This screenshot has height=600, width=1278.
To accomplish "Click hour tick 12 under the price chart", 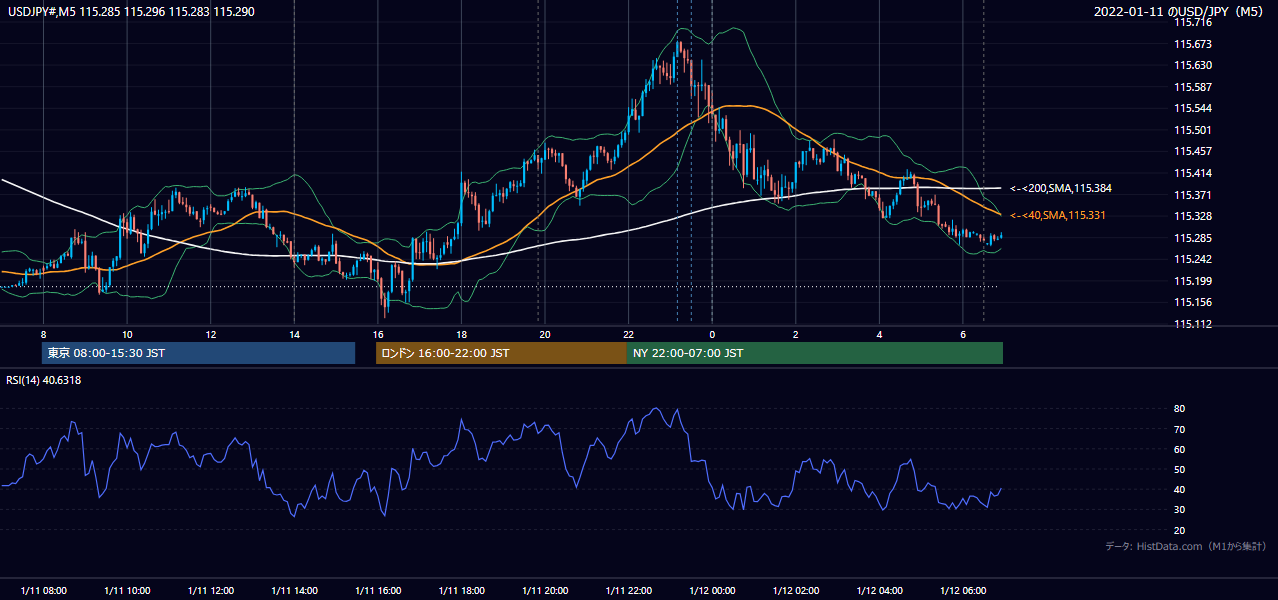I will [211, 334].
